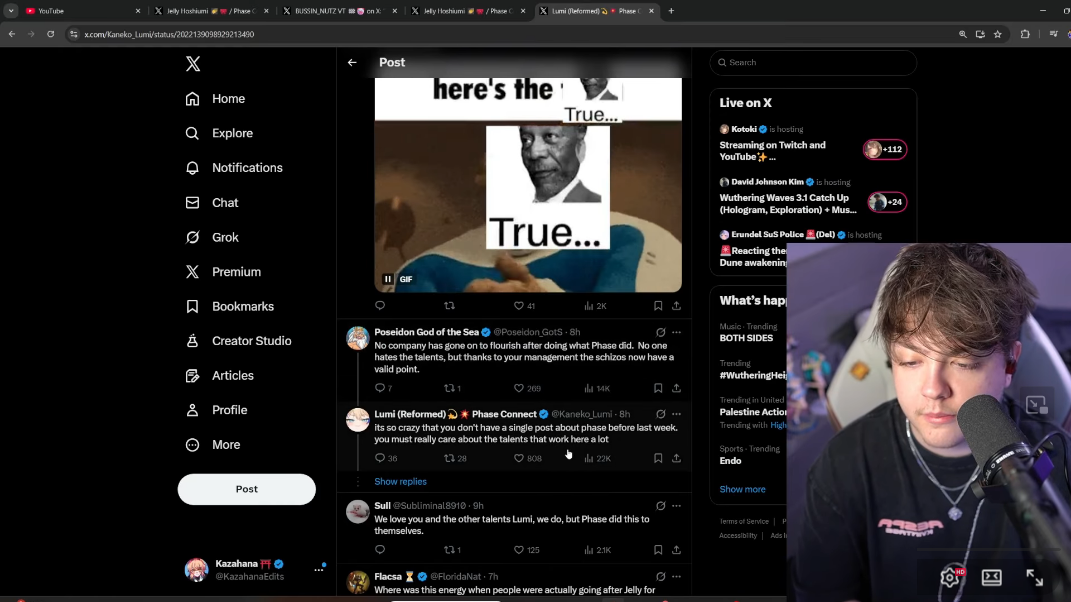
Task: Expand the More menu in sidebar
Action: [x=212, y=445]
